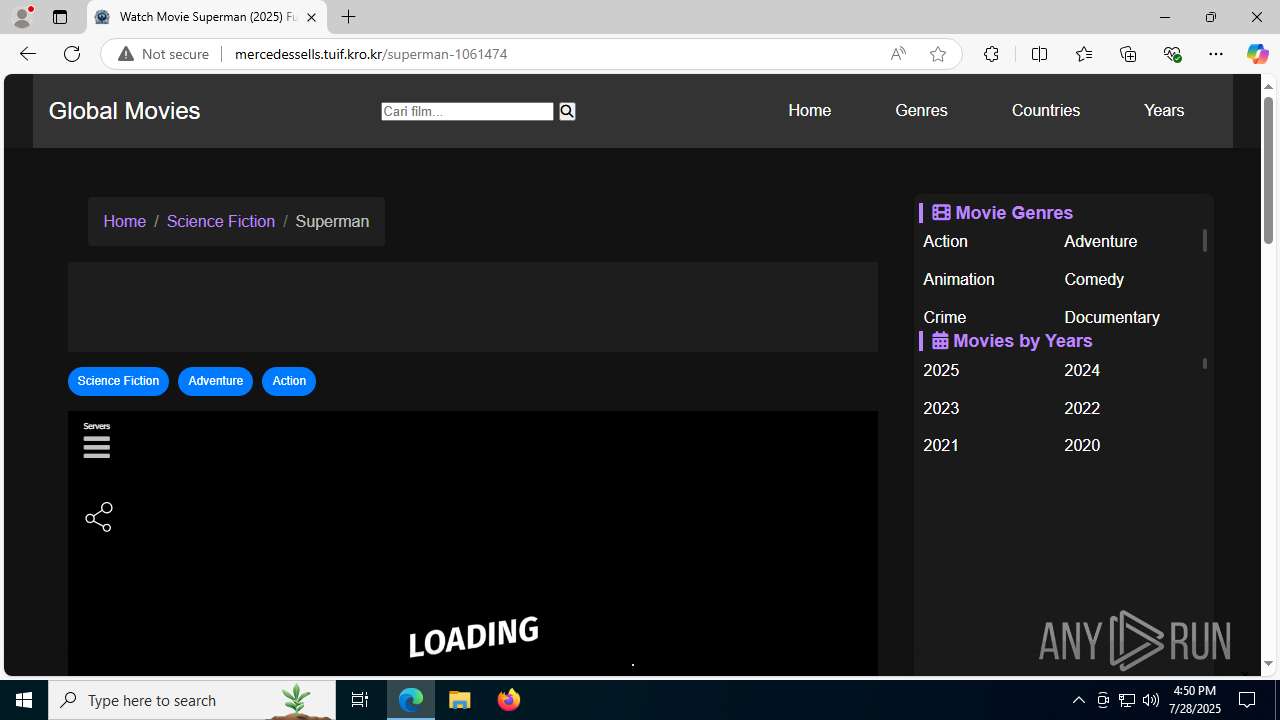Open Task View on taskbar
Screen dimensions: 1280x720
click(360, 700)
